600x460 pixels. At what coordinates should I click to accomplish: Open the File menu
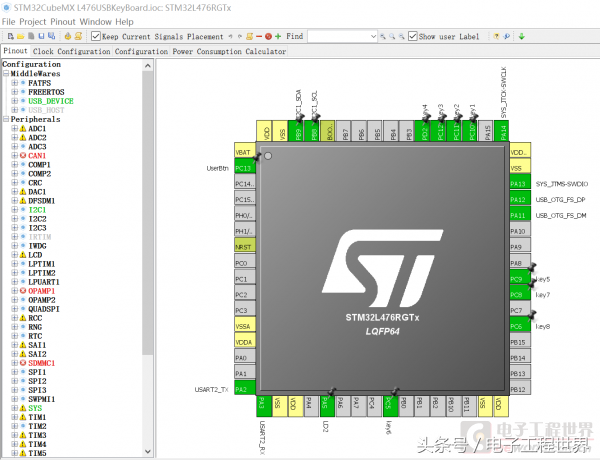click(x=8, y=22)
